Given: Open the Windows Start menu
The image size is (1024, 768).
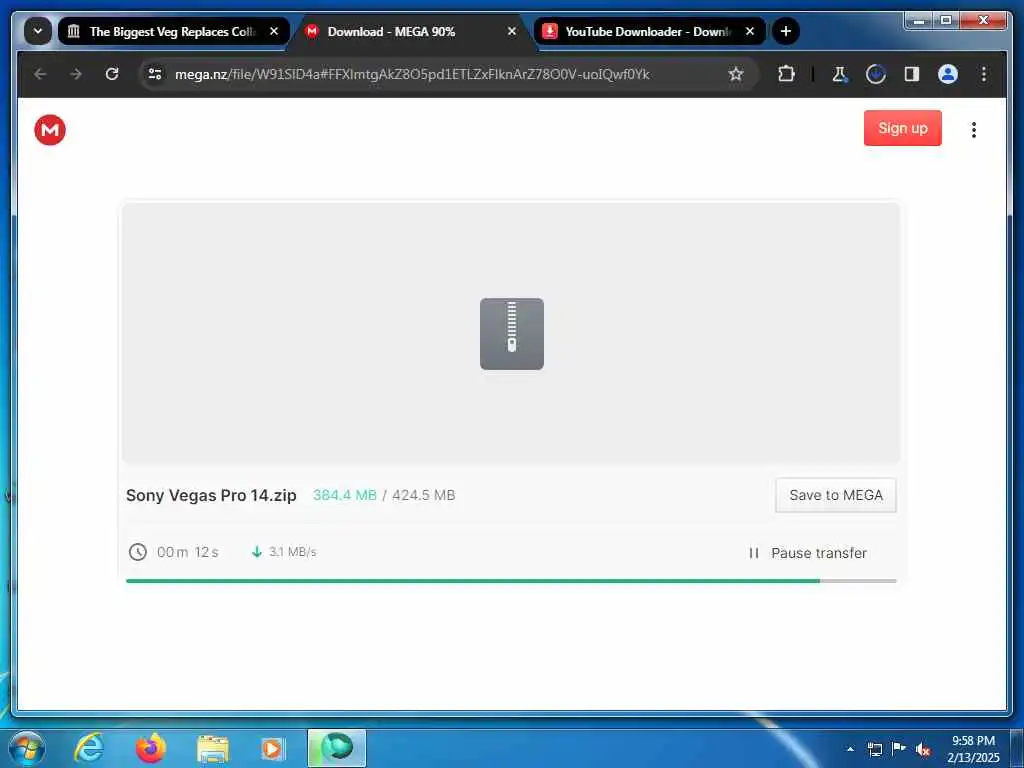Looking at the screenshot, I should [x=27, y=748].
